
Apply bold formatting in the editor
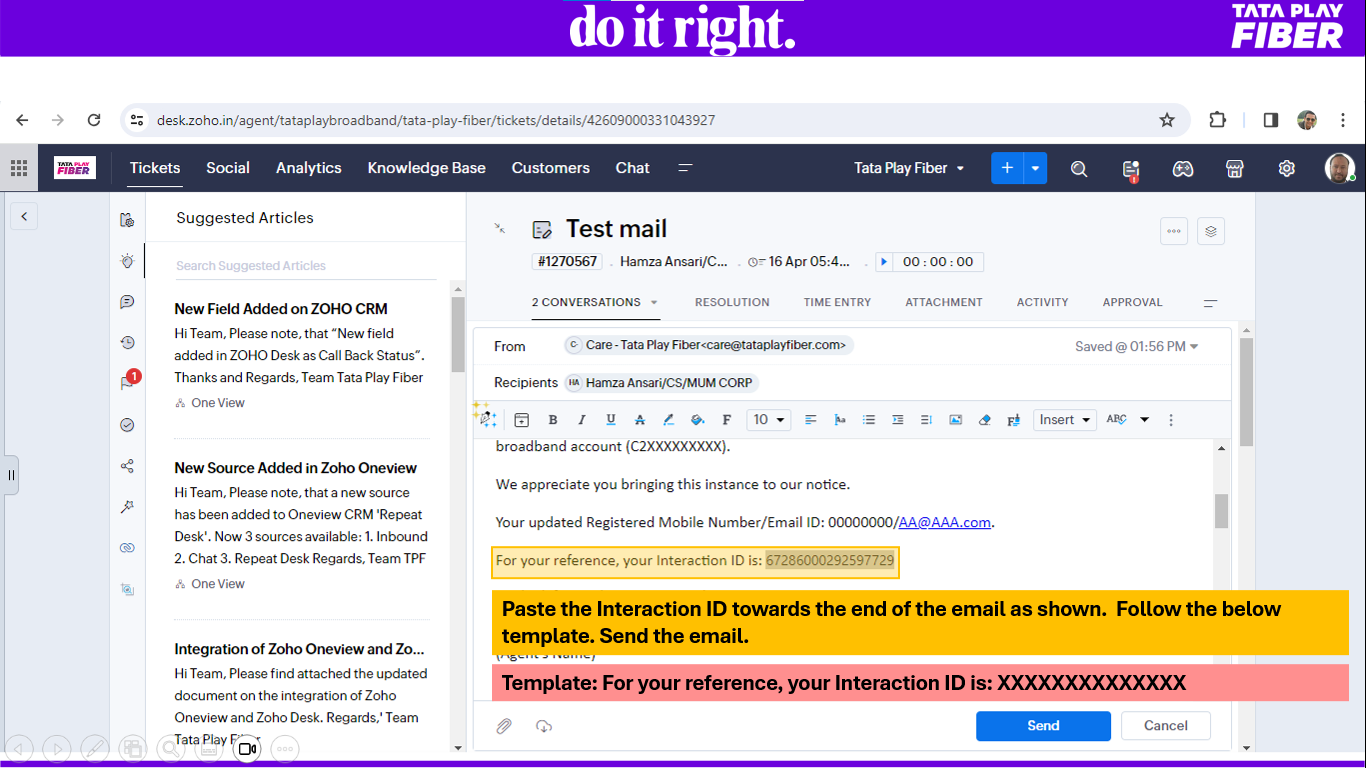tap(553, 420)
